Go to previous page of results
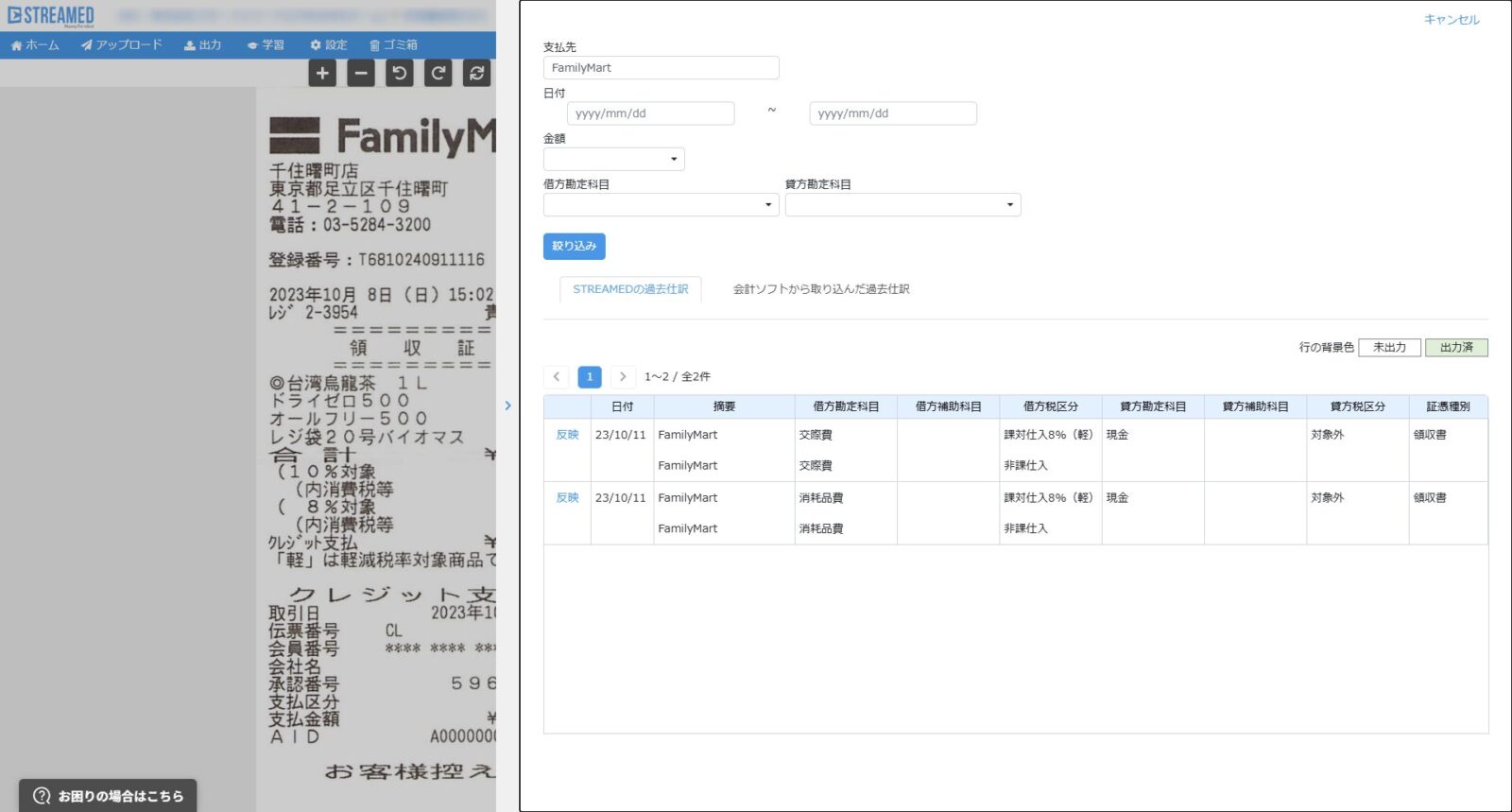The image size is (1512, 812). pyautogui.click(x=557, y=376)
